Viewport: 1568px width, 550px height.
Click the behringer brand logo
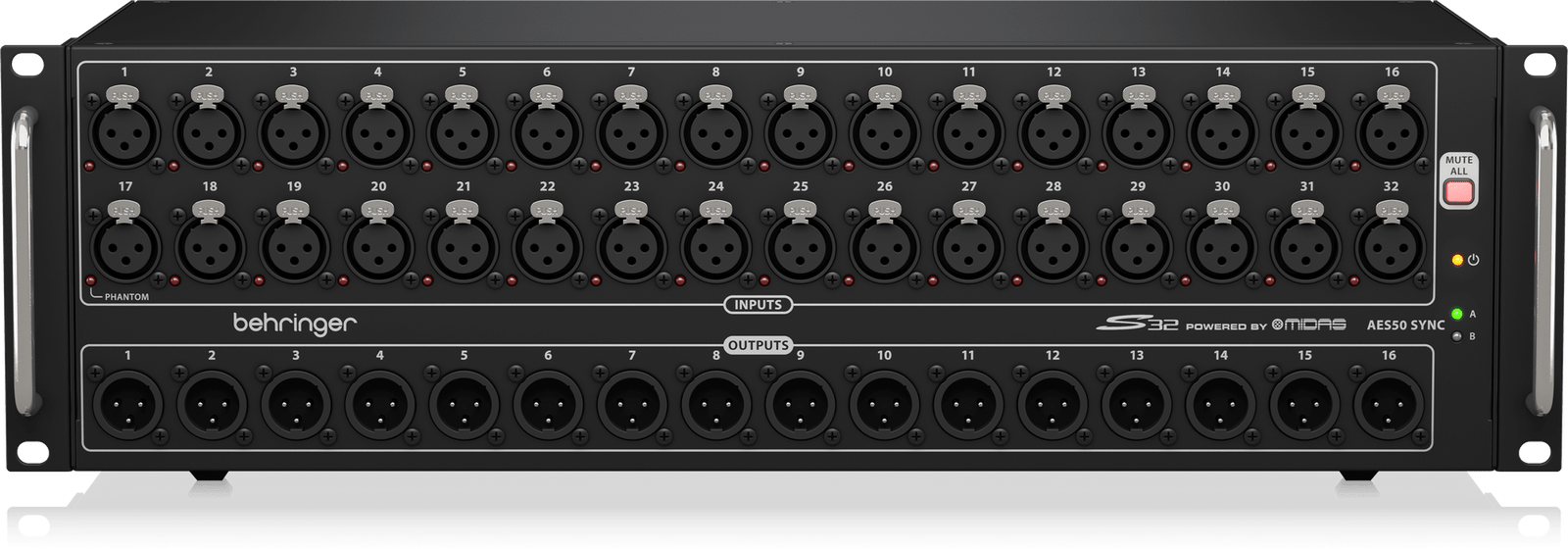[294, 324]
